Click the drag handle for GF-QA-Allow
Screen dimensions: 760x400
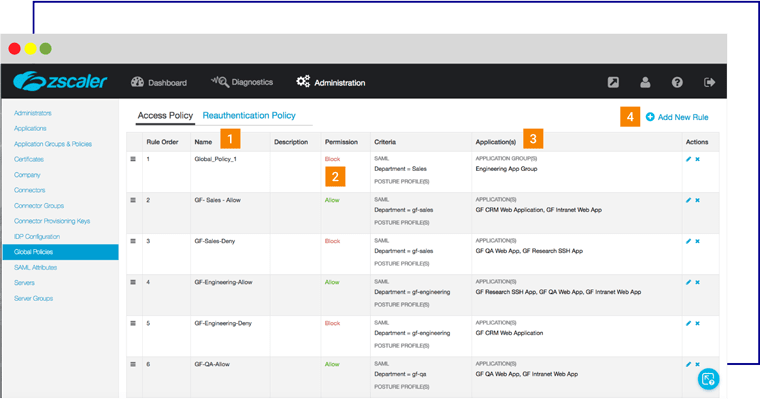point(132,365)
